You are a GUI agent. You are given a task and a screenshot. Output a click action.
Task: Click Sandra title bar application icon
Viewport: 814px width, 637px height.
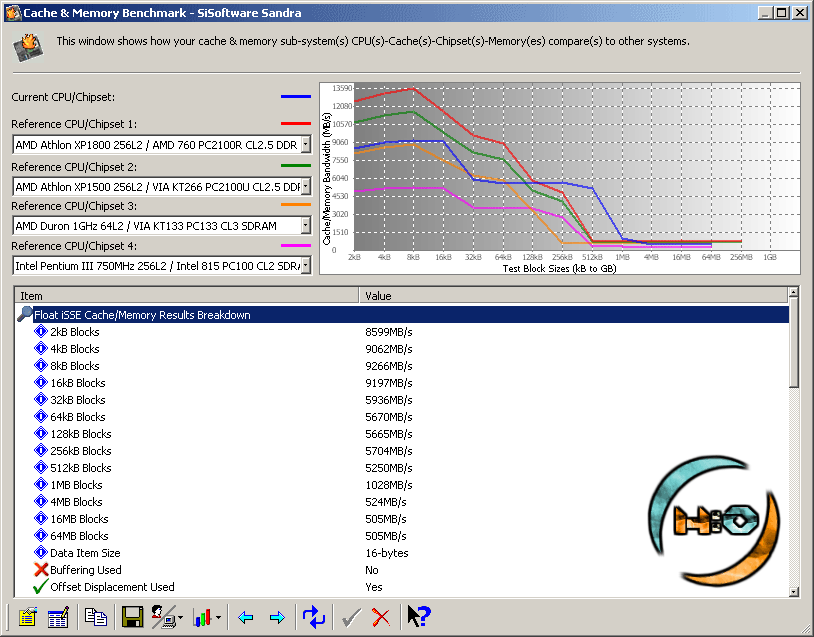12,13
